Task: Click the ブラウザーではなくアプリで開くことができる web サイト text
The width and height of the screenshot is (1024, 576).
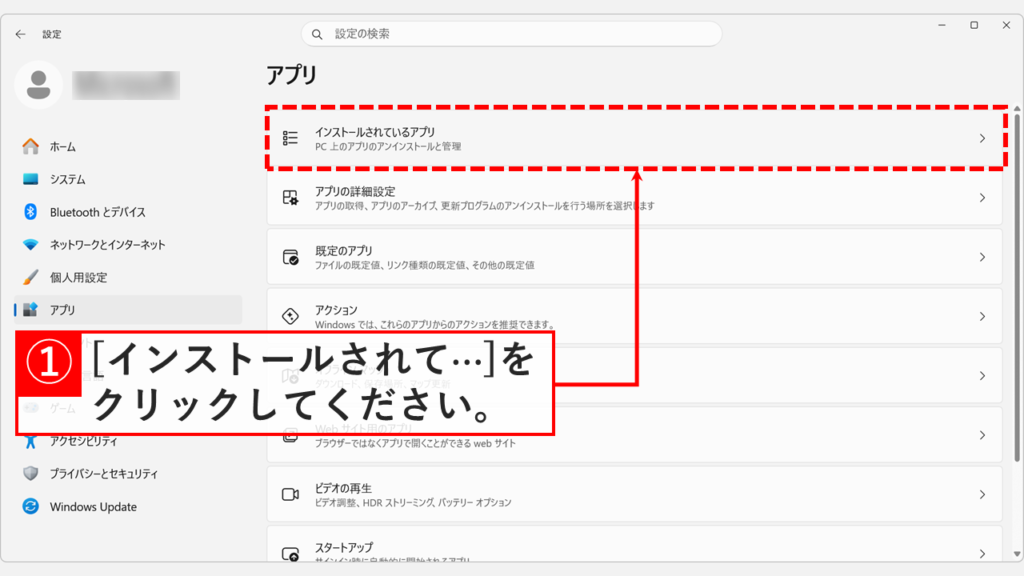Action: point(415,443)
